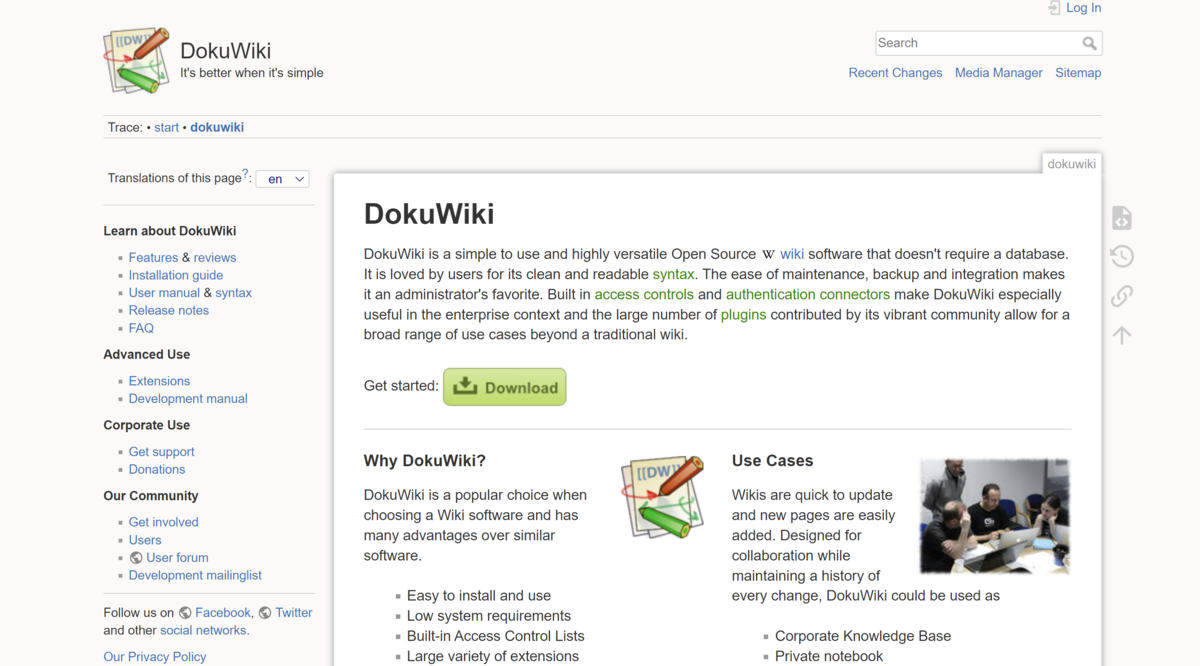Open the Extensions link in sidebar
Image resolution: width=1200 pixels, height=666 pixels.
[159, 381]
